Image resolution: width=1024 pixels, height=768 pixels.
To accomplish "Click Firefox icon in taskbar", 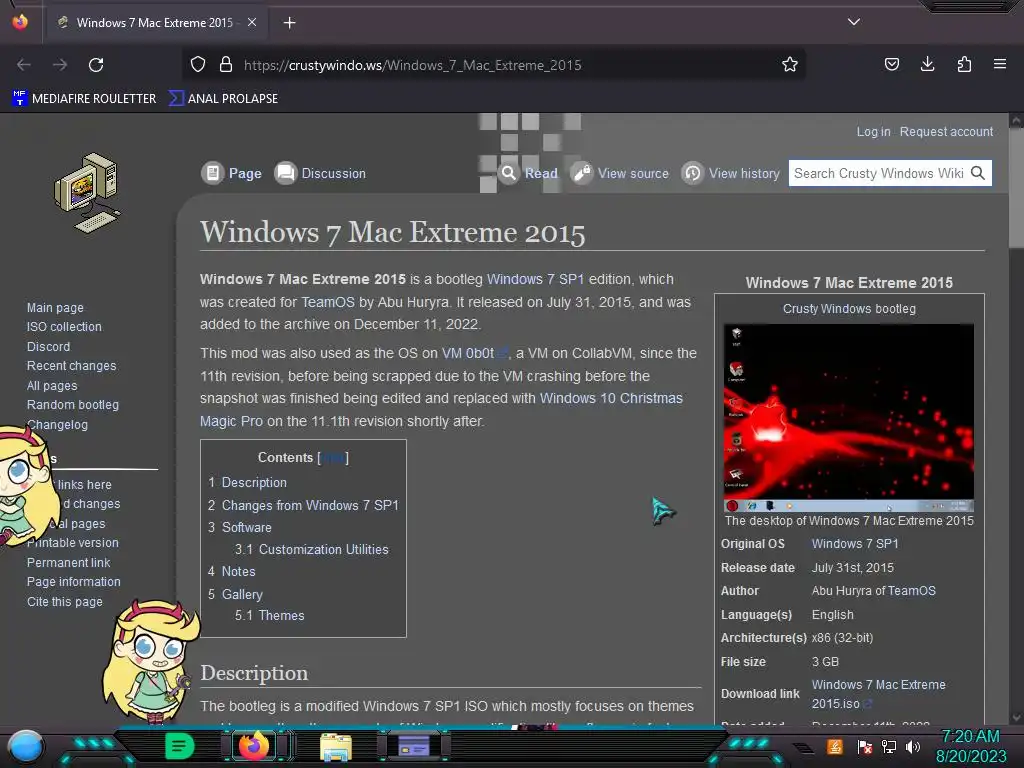I will (254, 746).
